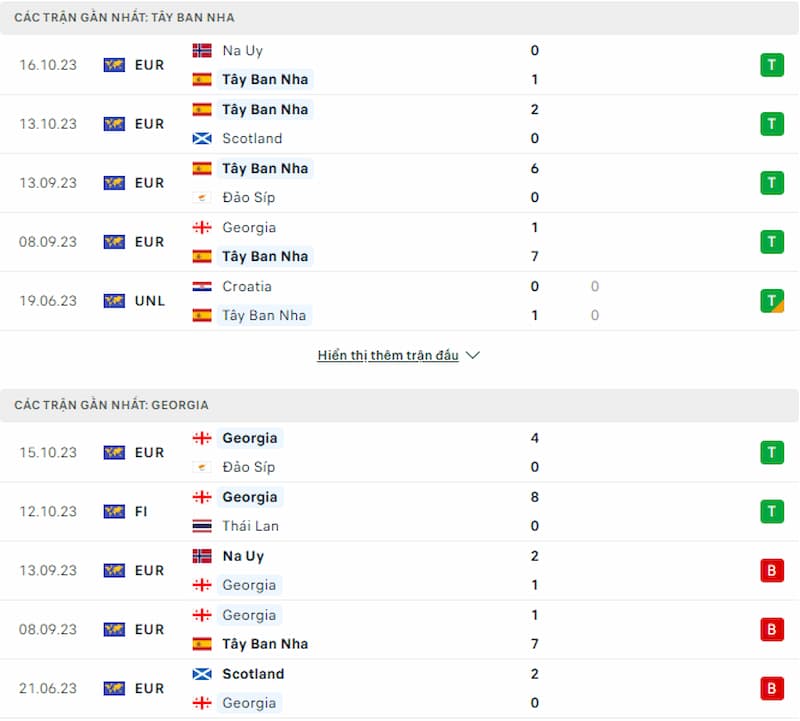Click the Thailand flag beside Thái Lan

[202, 526]
